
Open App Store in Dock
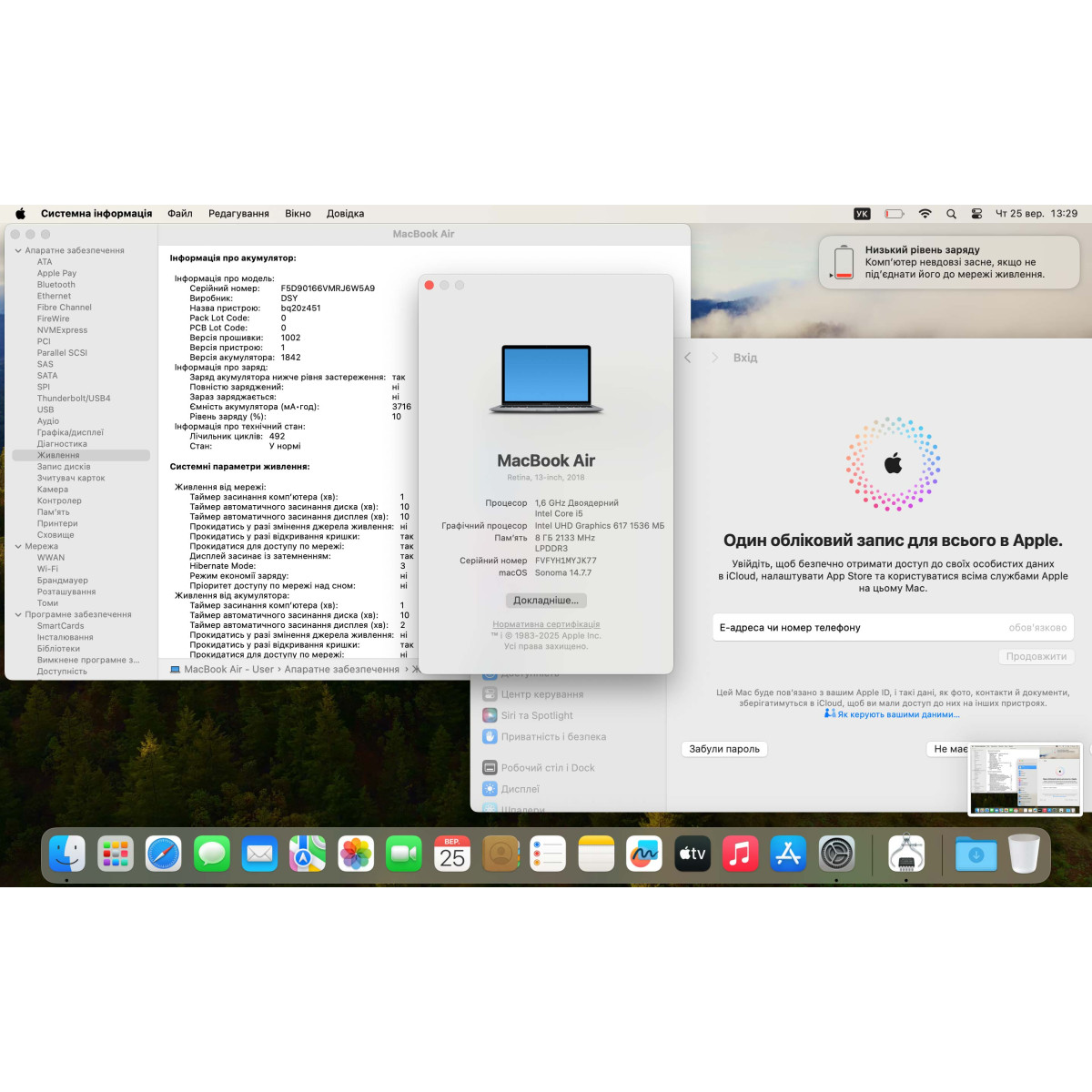(788, 854)
